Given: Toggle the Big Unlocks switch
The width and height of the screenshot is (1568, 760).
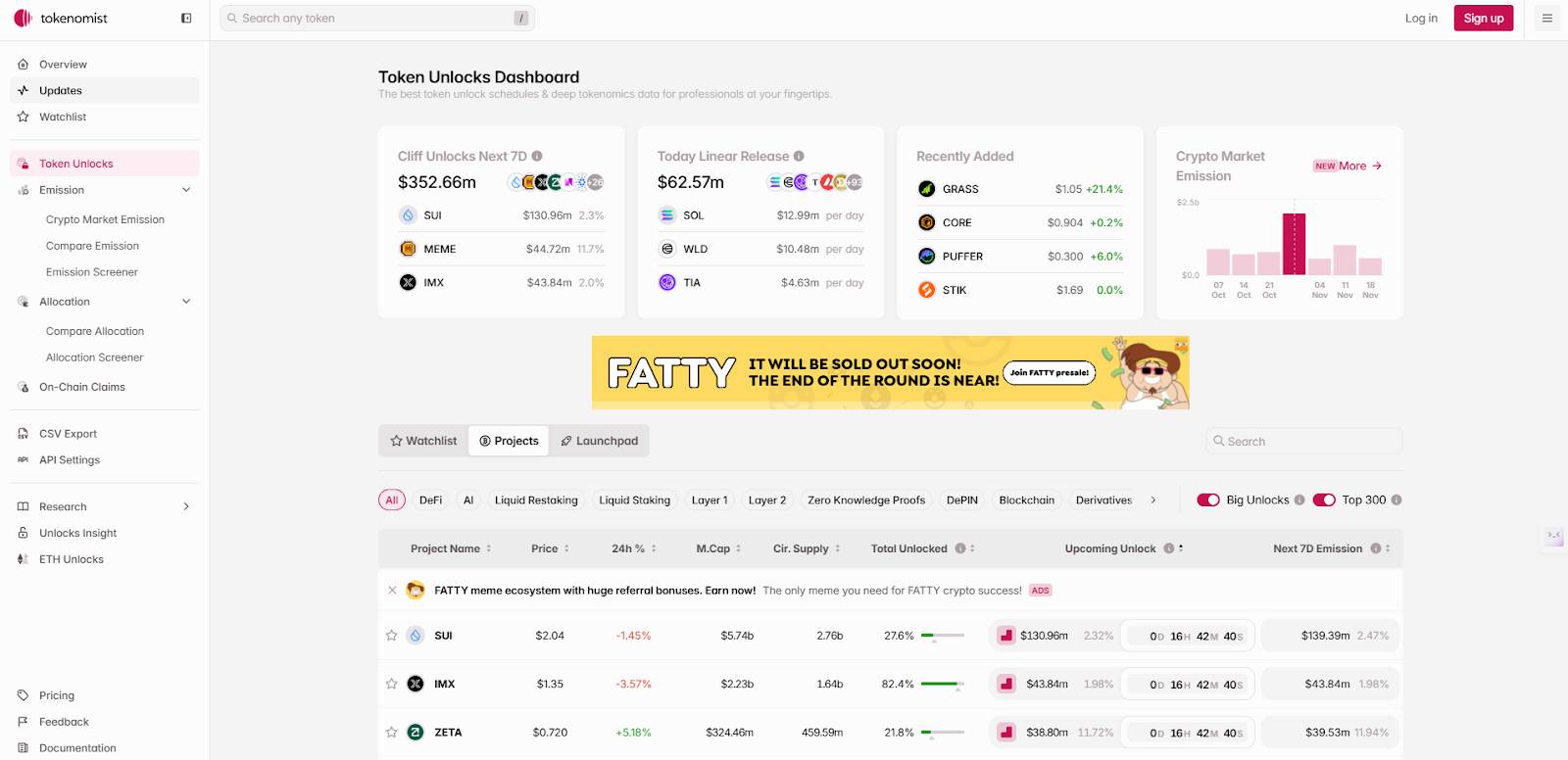Looking at the screenshot, I should (1208, 499).
